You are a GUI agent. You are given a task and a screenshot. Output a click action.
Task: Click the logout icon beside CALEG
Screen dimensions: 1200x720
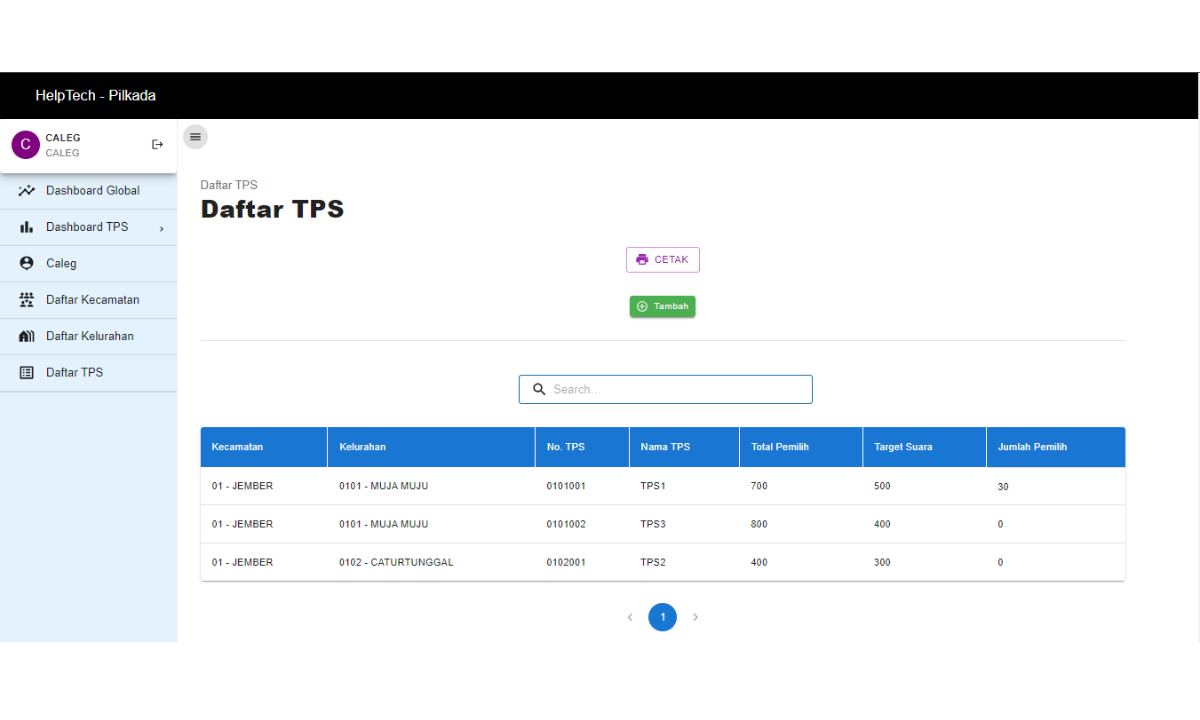(x=157, y=145)
